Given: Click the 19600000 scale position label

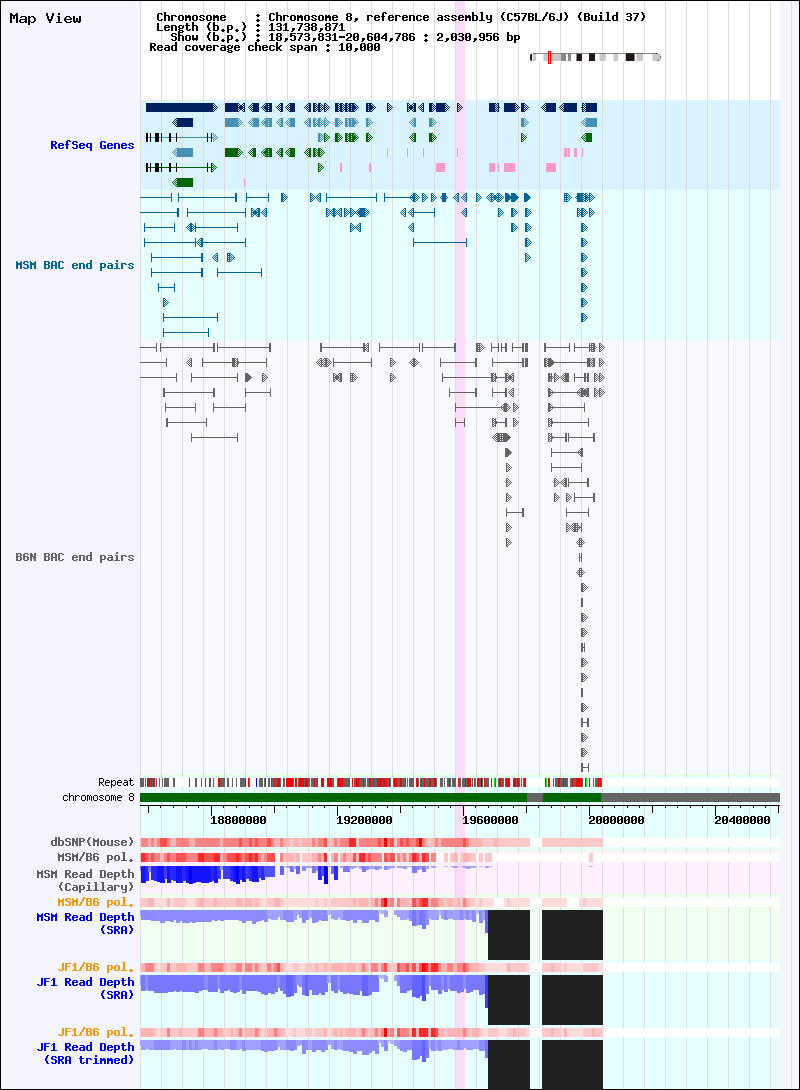Looking at the screenshot, I should [x=490, y=820].
